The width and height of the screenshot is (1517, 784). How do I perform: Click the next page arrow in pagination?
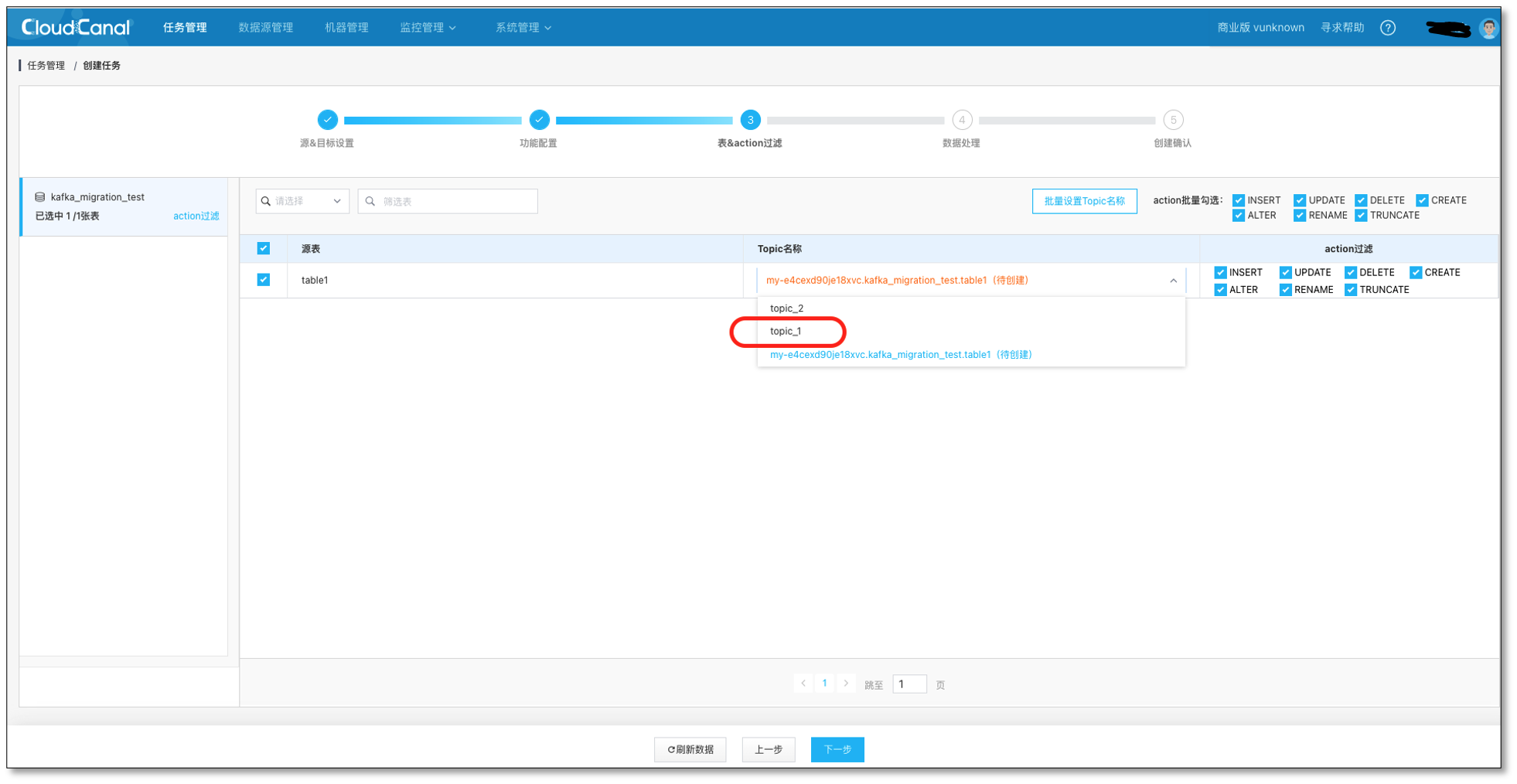pos(846,683)
